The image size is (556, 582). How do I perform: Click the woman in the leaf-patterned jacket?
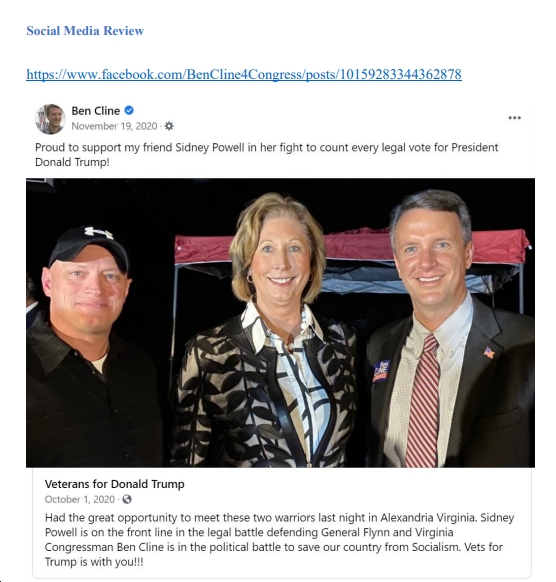[266, 330]
